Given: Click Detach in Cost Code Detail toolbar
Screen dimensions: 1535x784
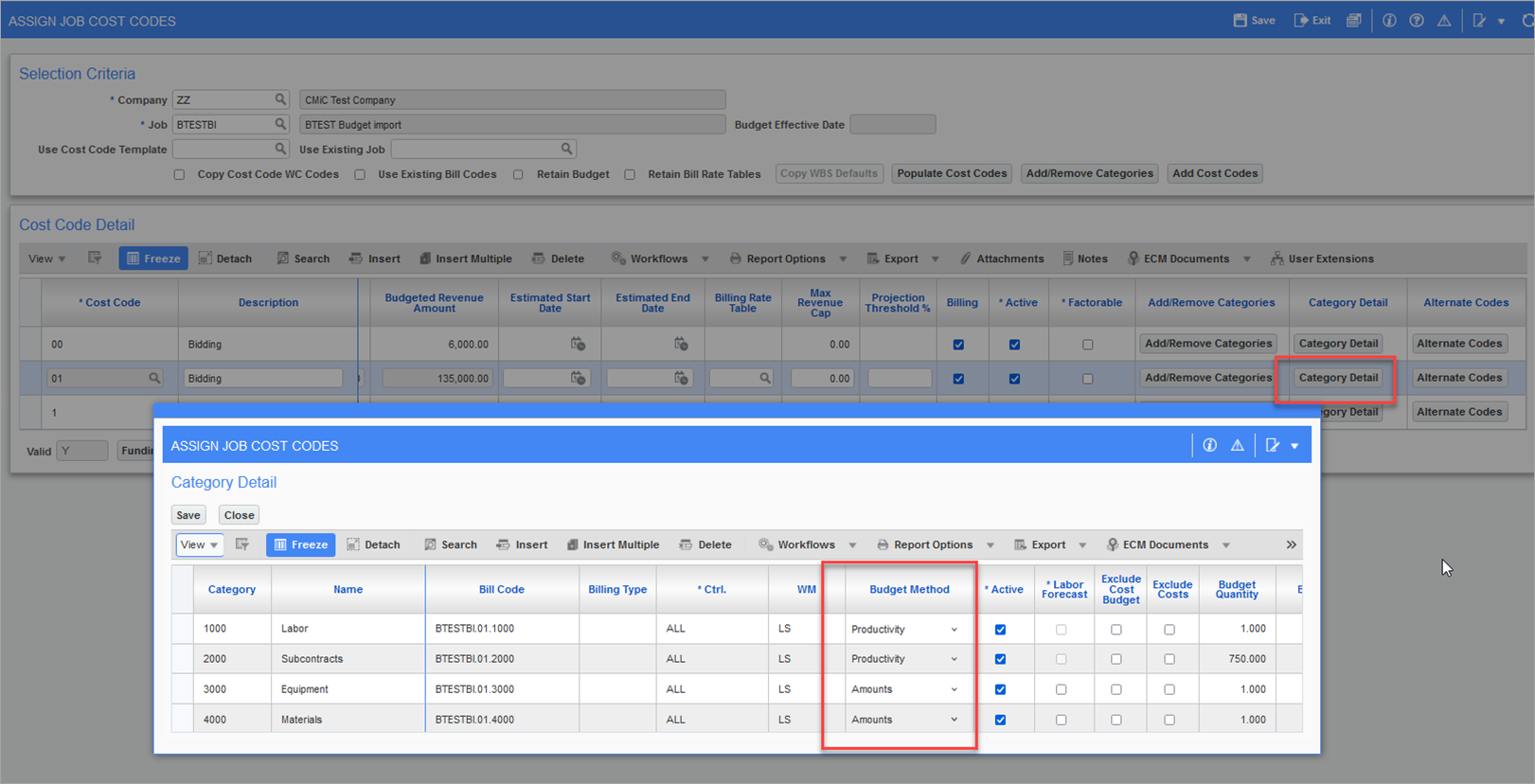Looking at the screenshot, I should click(225, 258).
